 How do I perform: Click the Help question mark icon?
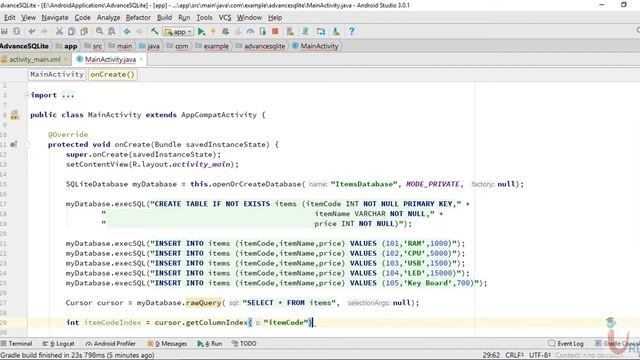(351, 31)
